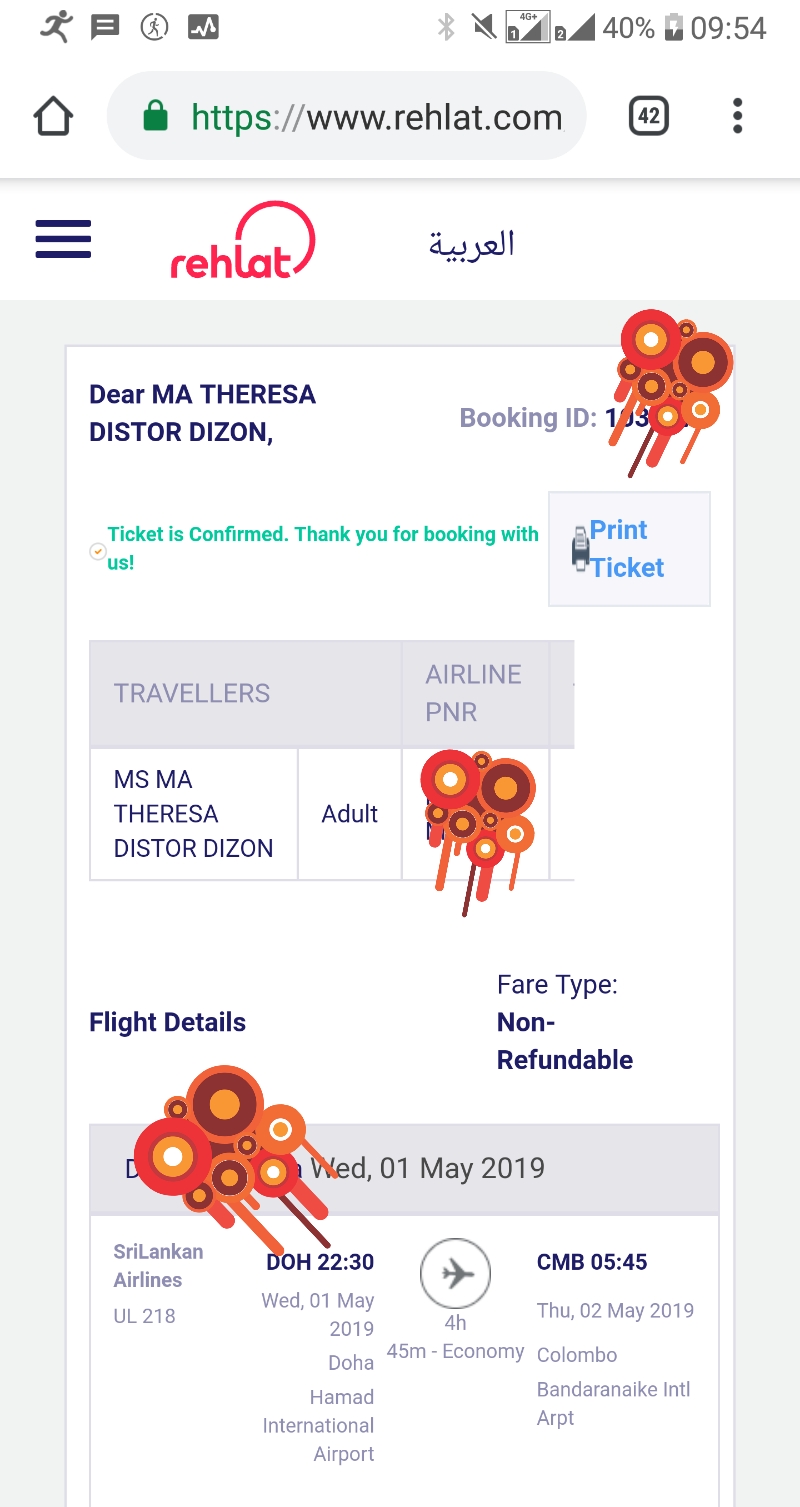Tap the battery status icon
The image size is (800, 1507).
point(674,28)
